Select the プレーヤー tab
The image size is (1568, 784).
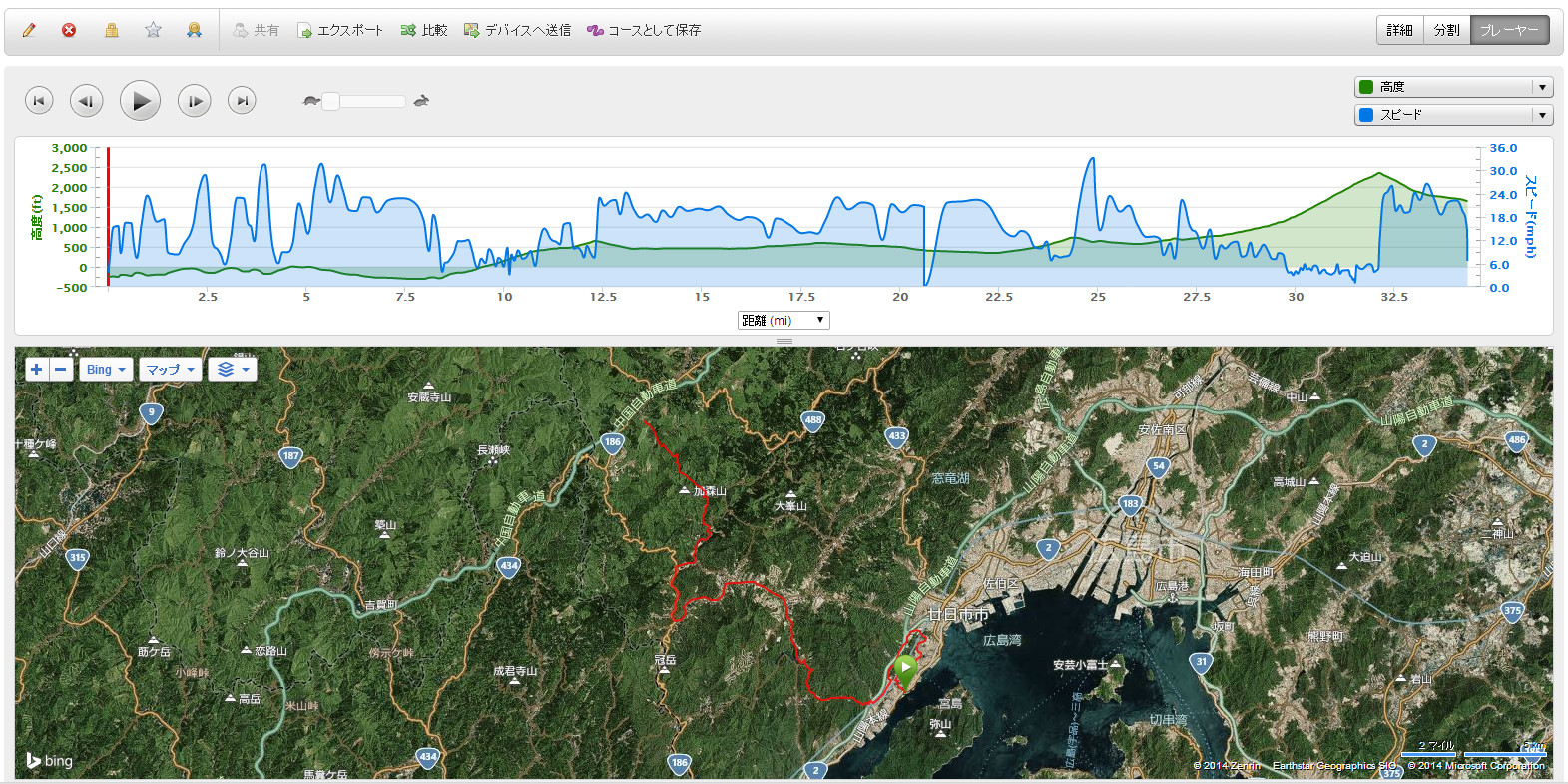click(x=1509, y=30)
